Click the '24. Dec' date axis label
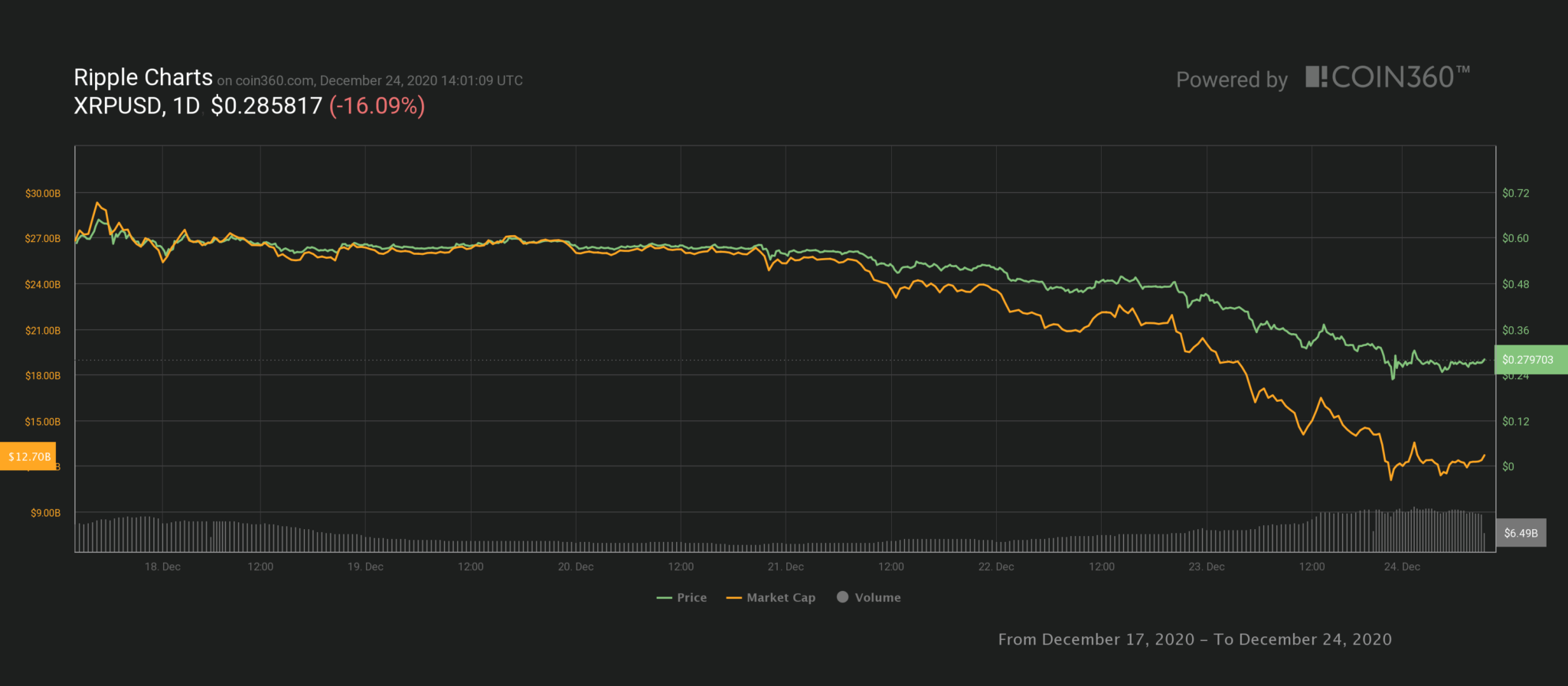1568x686 pixels. 1402,567
